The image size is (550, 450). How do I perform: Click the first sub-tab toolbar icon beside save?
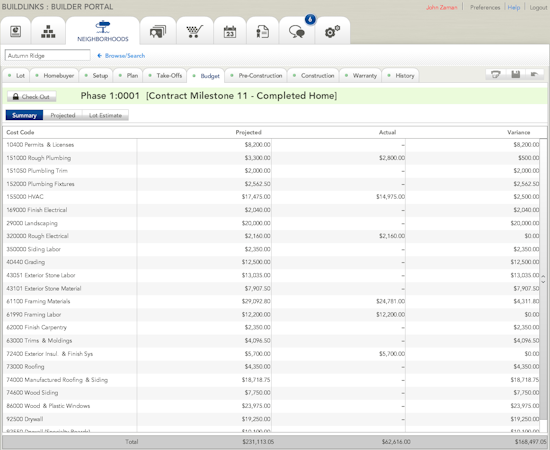tap(495, 74)
